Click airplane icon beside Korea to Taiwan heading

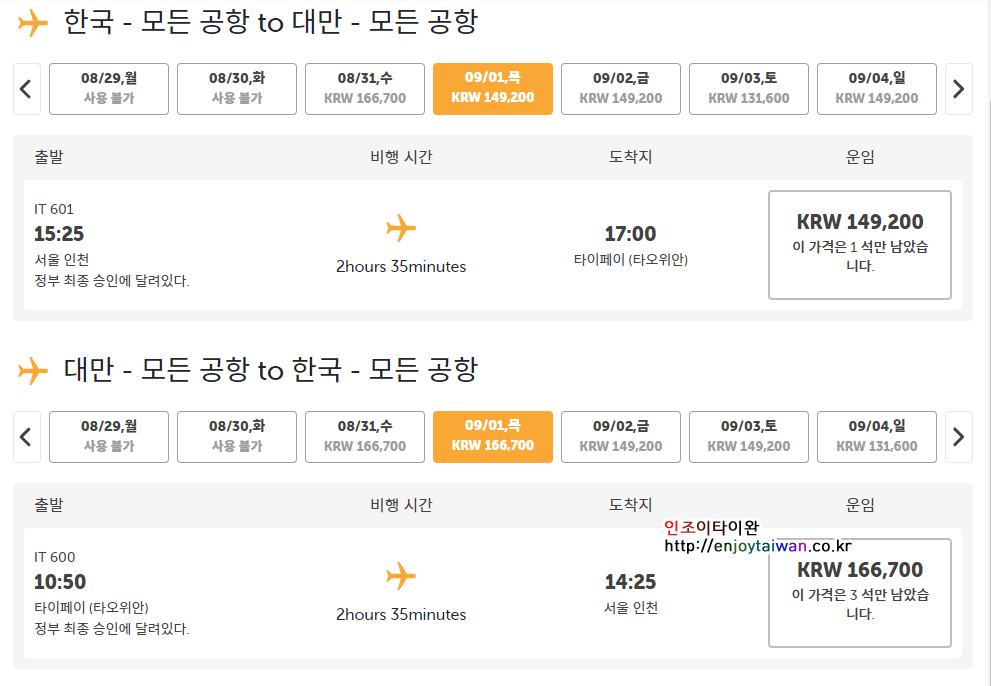(33, 24)
